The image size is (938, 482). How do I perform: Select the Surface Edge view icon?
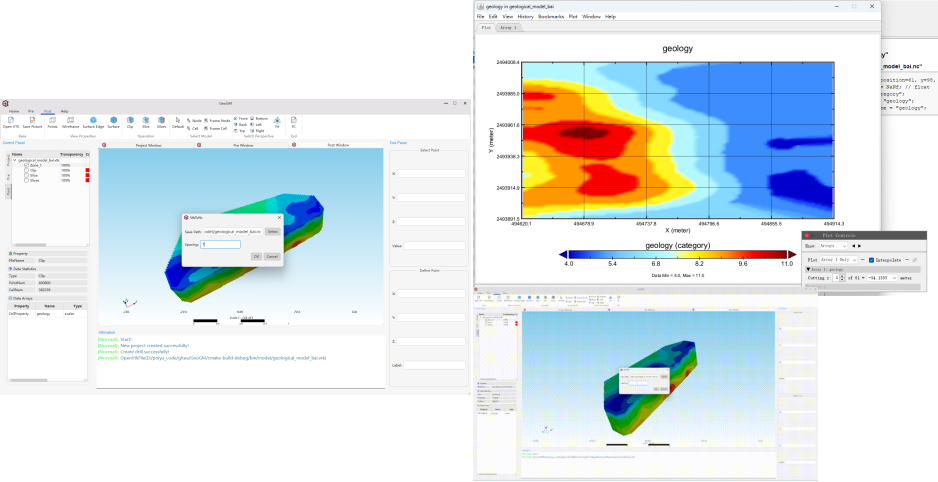[x=94, y=122]
